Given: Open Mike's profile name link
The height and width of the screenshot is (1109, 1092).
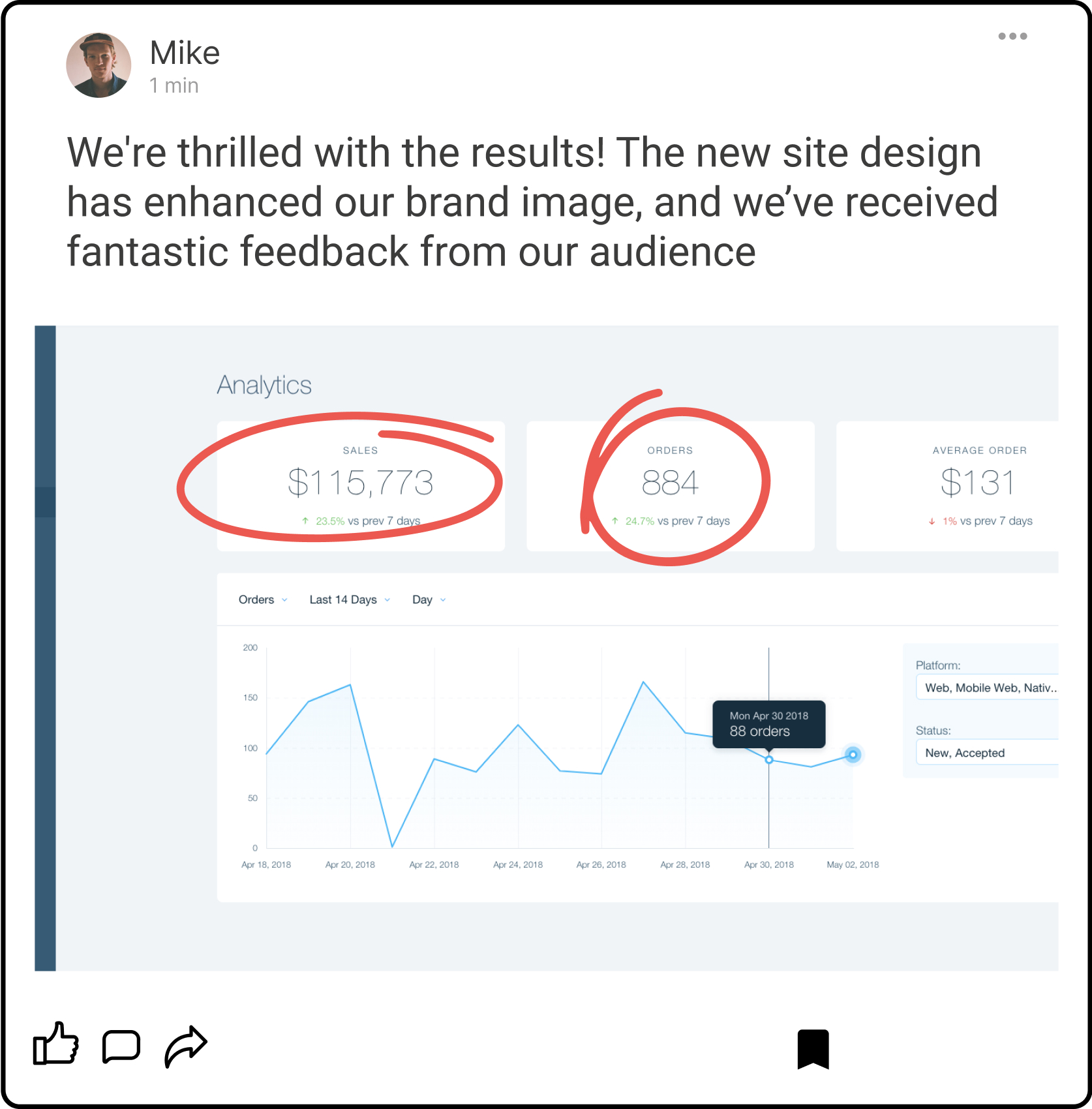Looking at the screenshot, I should coord(185,53).
